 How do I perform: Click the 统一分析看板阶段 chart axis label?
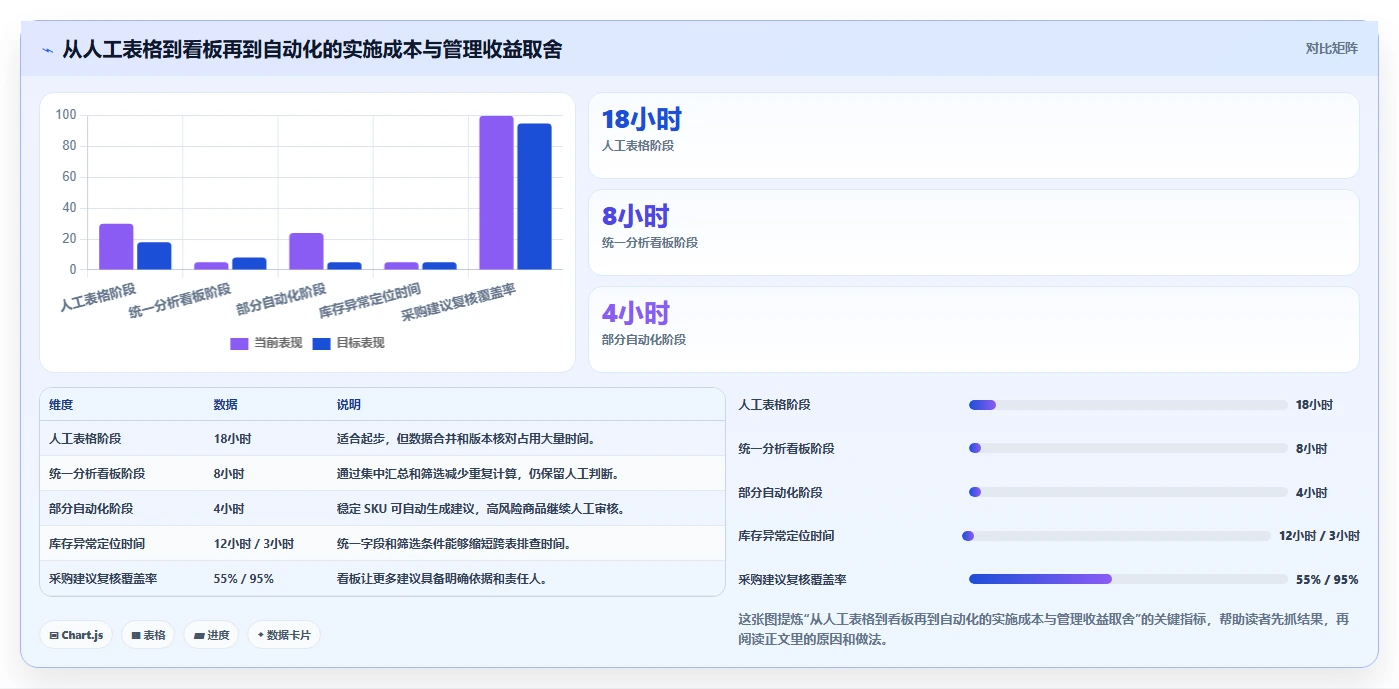coord(180,301)
